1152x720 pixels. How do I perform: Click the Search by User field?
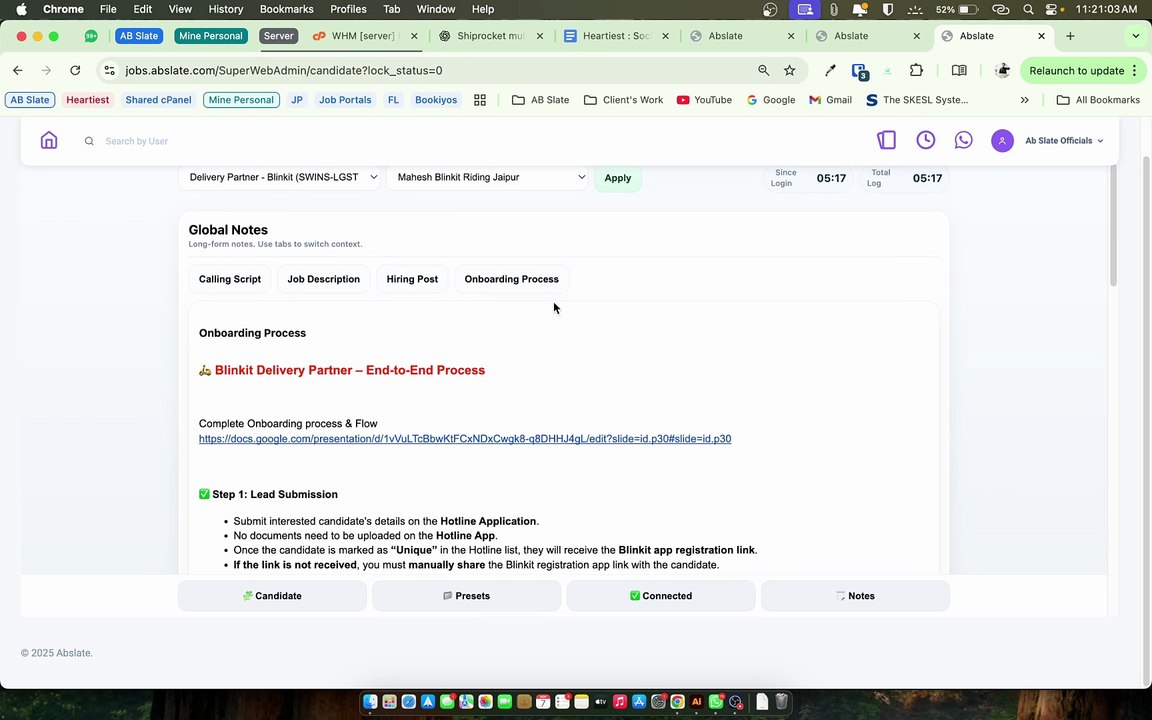[x=137, y=141]
